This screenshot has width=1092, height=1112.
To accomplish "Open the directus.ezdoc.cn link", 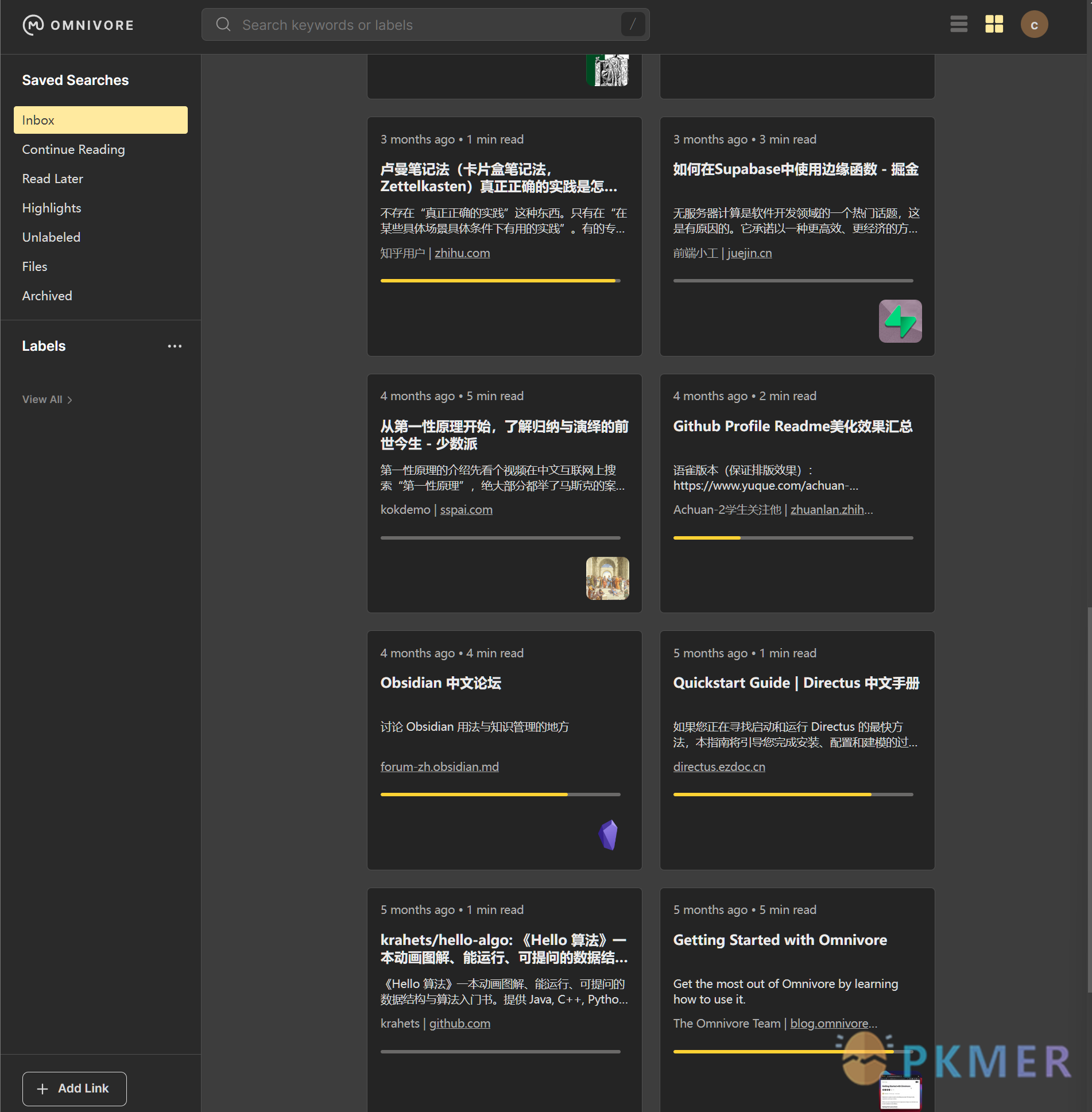I will (719, 767).
